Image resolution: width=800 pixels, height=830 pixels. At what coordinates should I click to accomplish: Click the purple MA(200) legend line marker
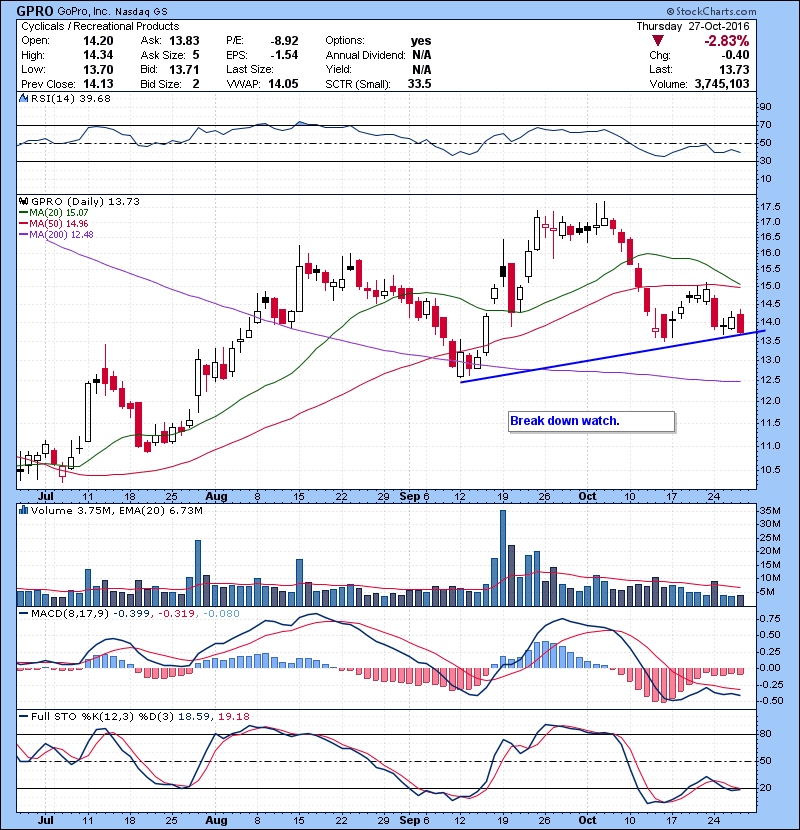pos(23,234)
